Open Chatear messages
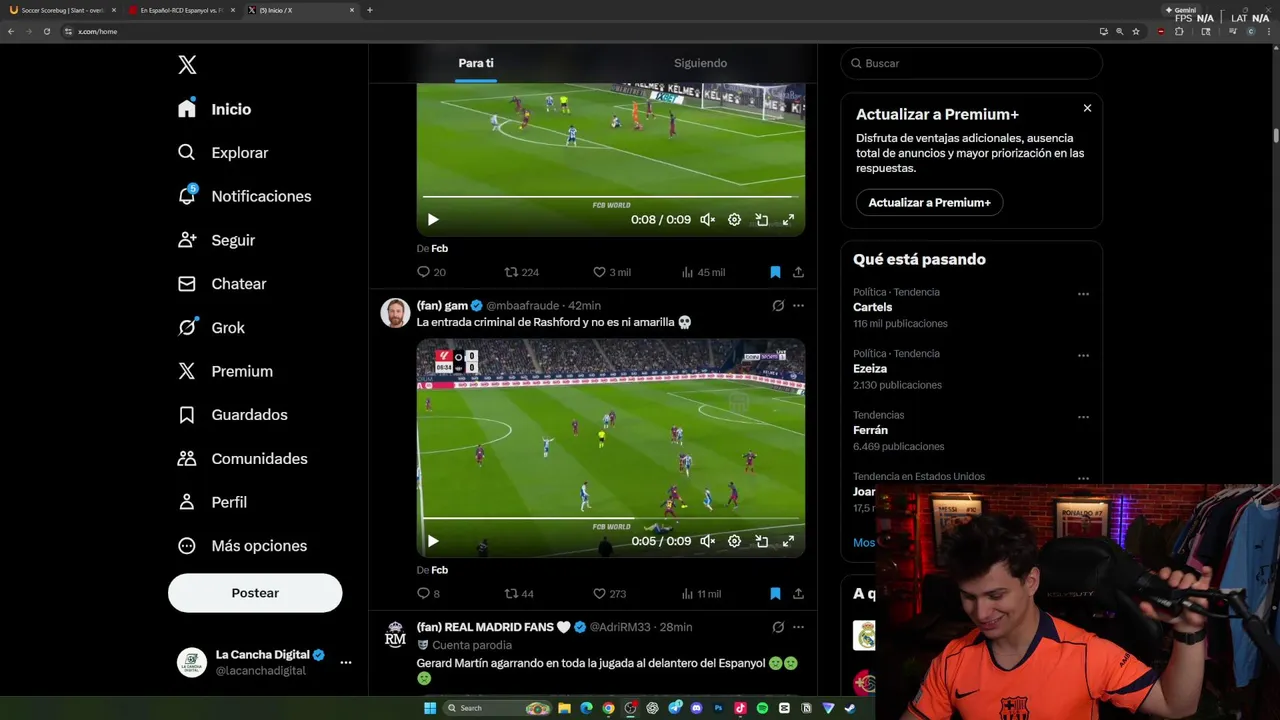 point(222,284)
